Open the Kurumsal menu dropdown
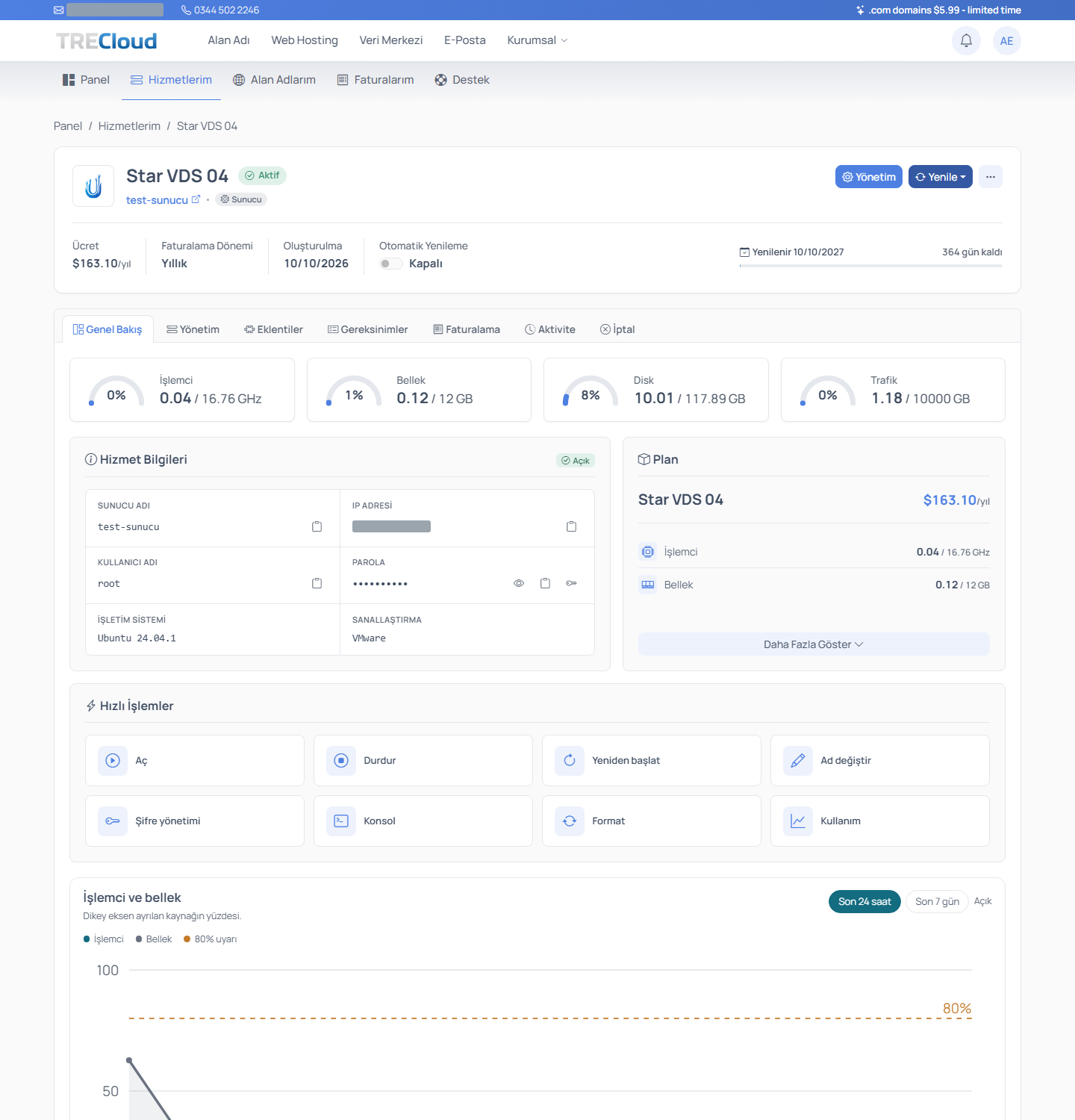This screenshot has width=1075, height=1120. tap(537, 40)
